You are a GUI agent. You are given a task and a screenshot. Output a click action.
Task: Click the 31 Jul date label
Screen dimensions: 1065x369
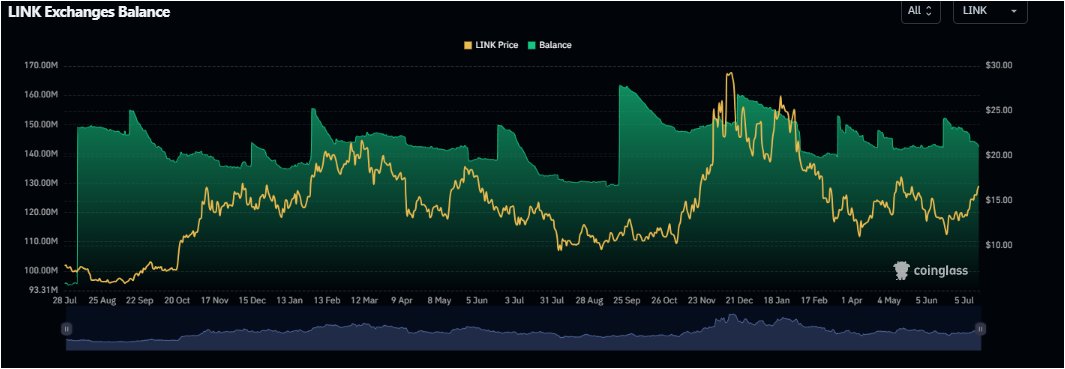point(552,300)
